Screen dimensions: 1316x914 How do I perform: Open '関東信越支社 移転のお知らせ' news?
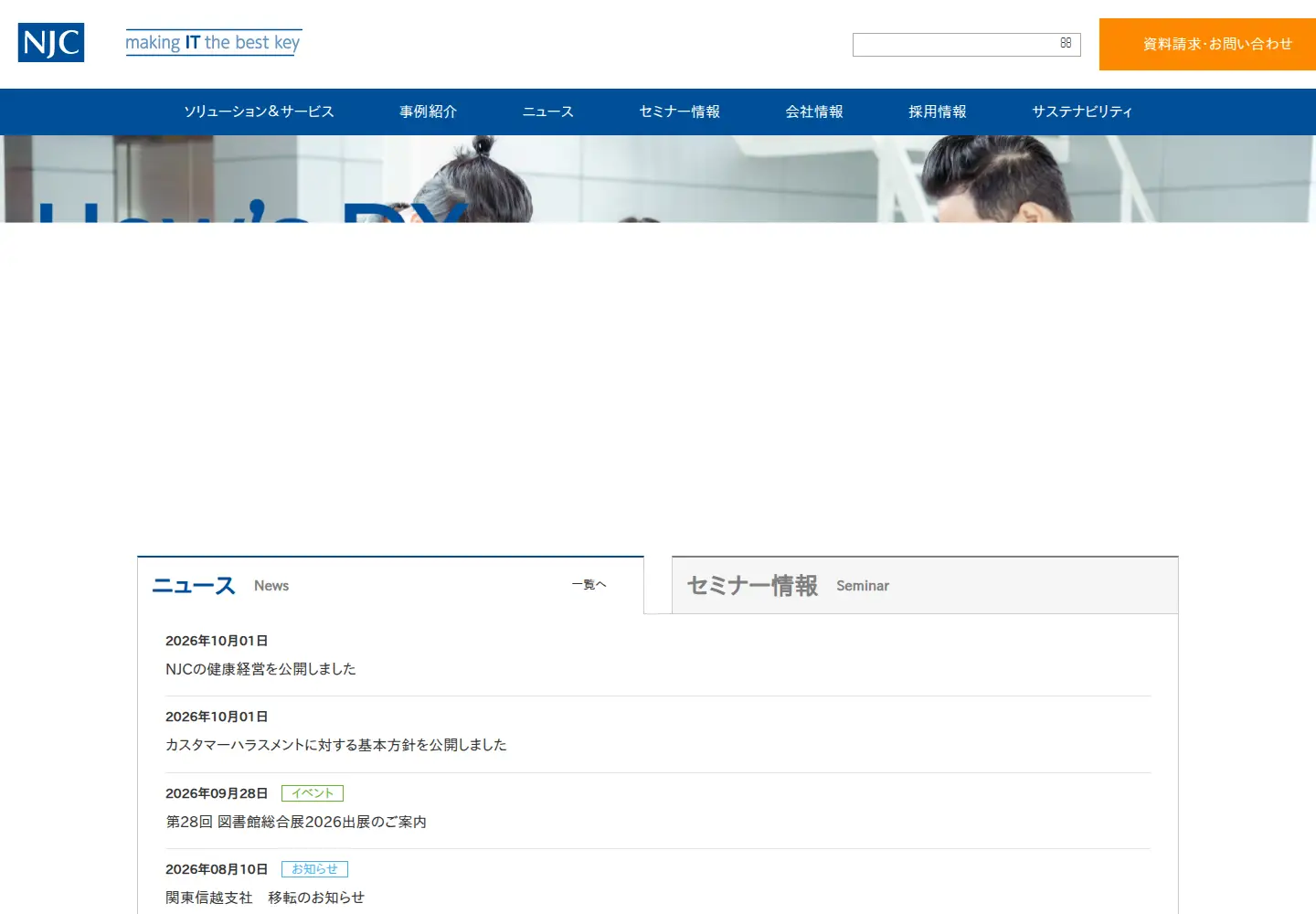point(265,898)
